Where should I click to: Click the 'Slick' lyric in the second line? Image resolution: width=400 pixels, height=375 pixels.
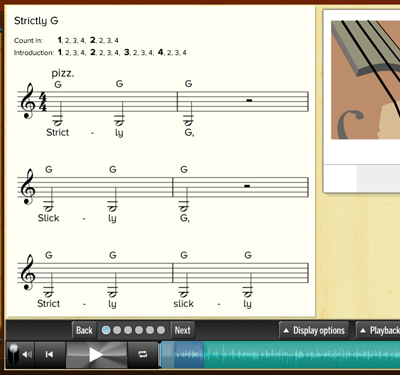tap(48, 218)
